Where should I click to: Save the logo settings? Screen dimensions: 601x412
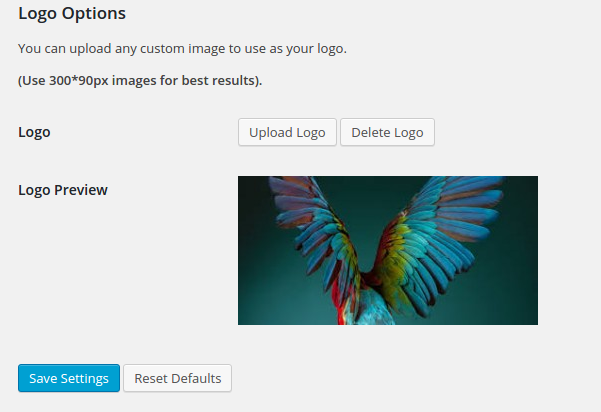click(69, 378)
